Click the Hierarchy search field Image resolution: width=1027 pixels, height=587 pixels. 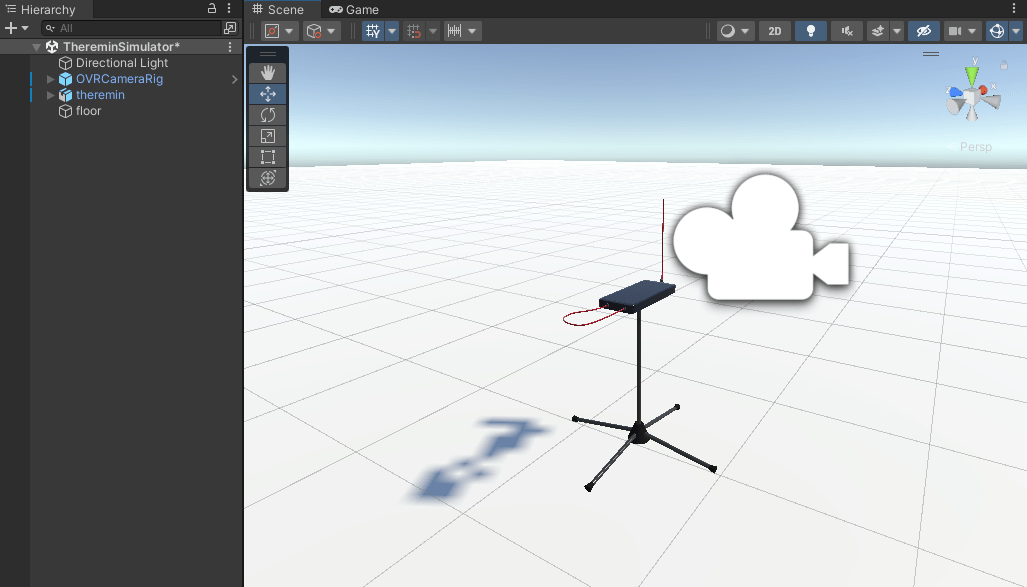click(132, 28)
